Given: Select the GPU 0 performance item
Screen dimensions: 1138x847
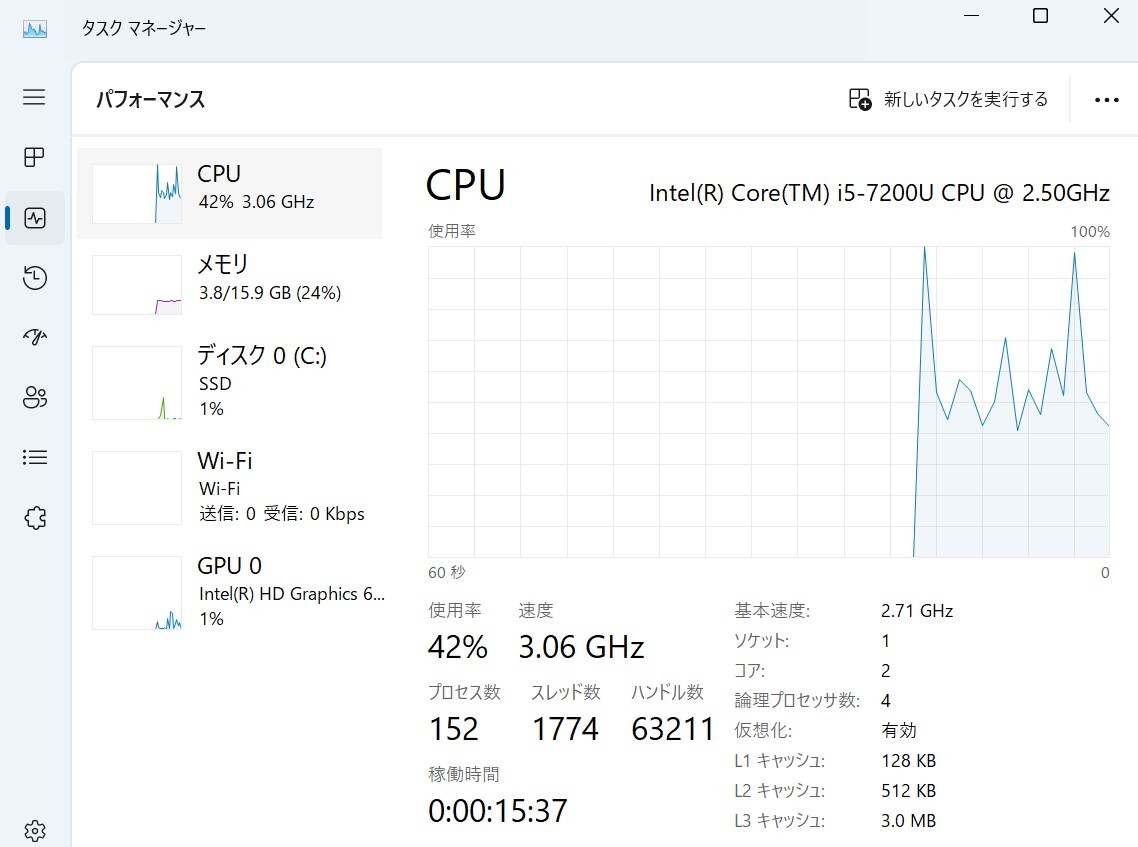Looking at the screenshot, I should 230,592.
